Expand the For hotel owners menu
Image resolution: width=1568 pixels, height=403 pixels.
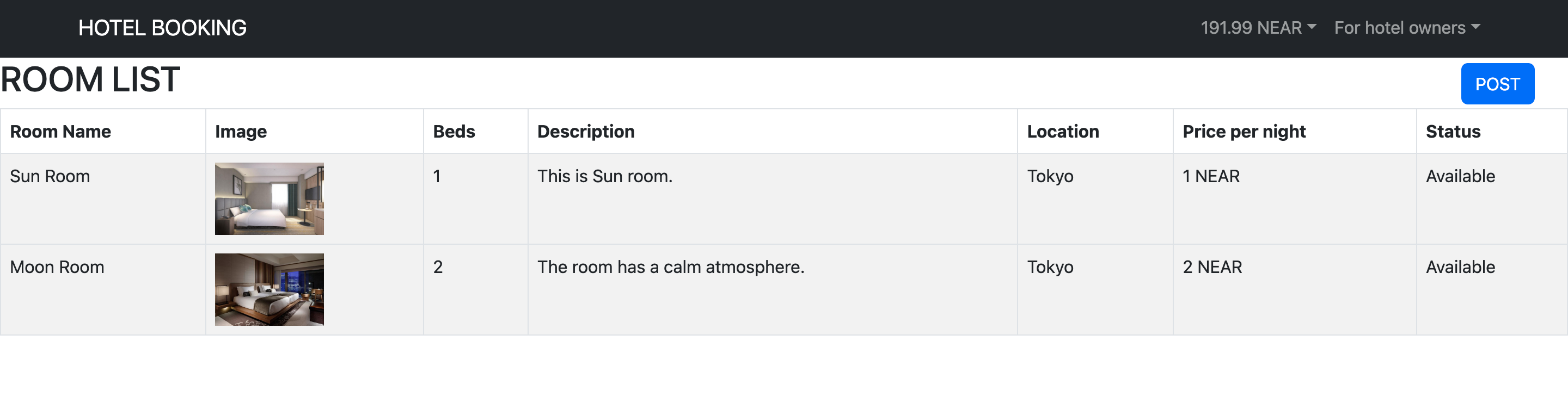click(1407, 28)
